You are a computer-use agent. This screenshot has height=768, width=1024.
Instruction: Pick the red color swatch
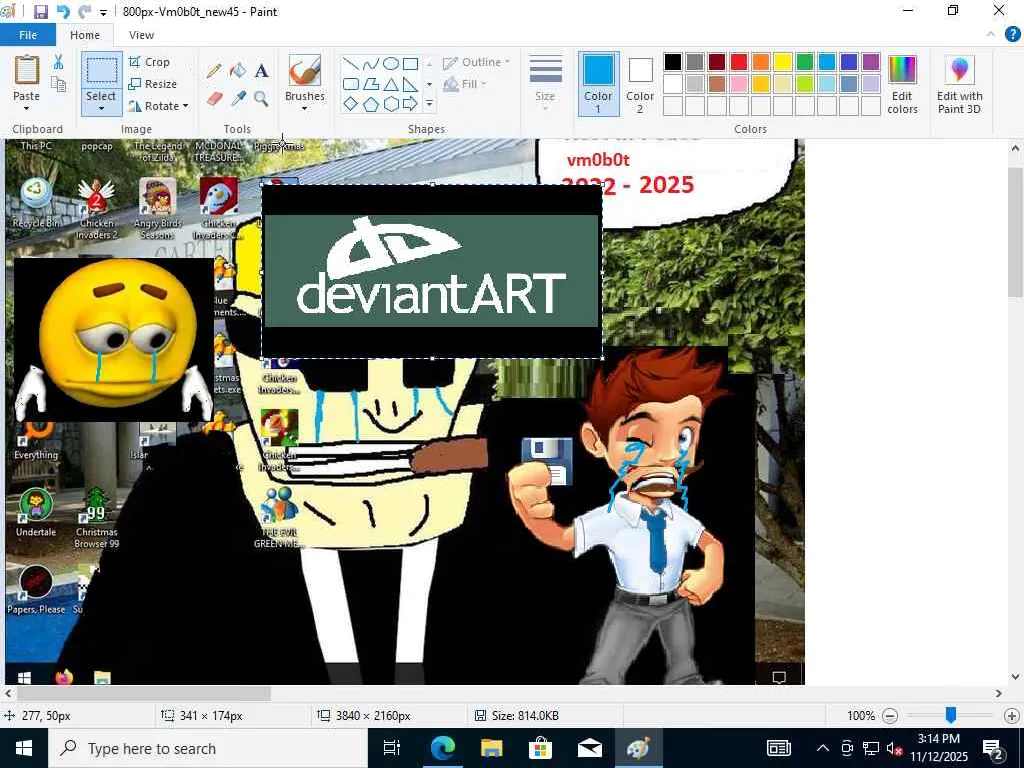739,62
